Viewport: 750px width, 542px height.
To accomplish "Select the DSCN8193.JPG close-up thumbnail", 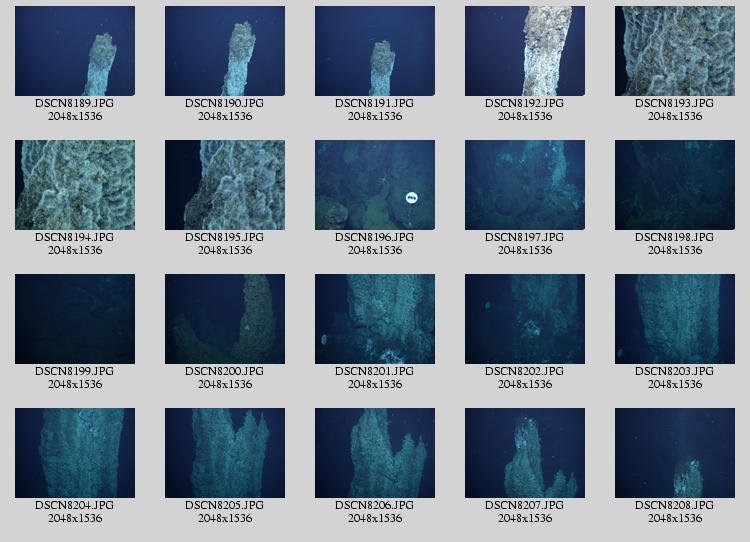I will [x=675, y=51].
